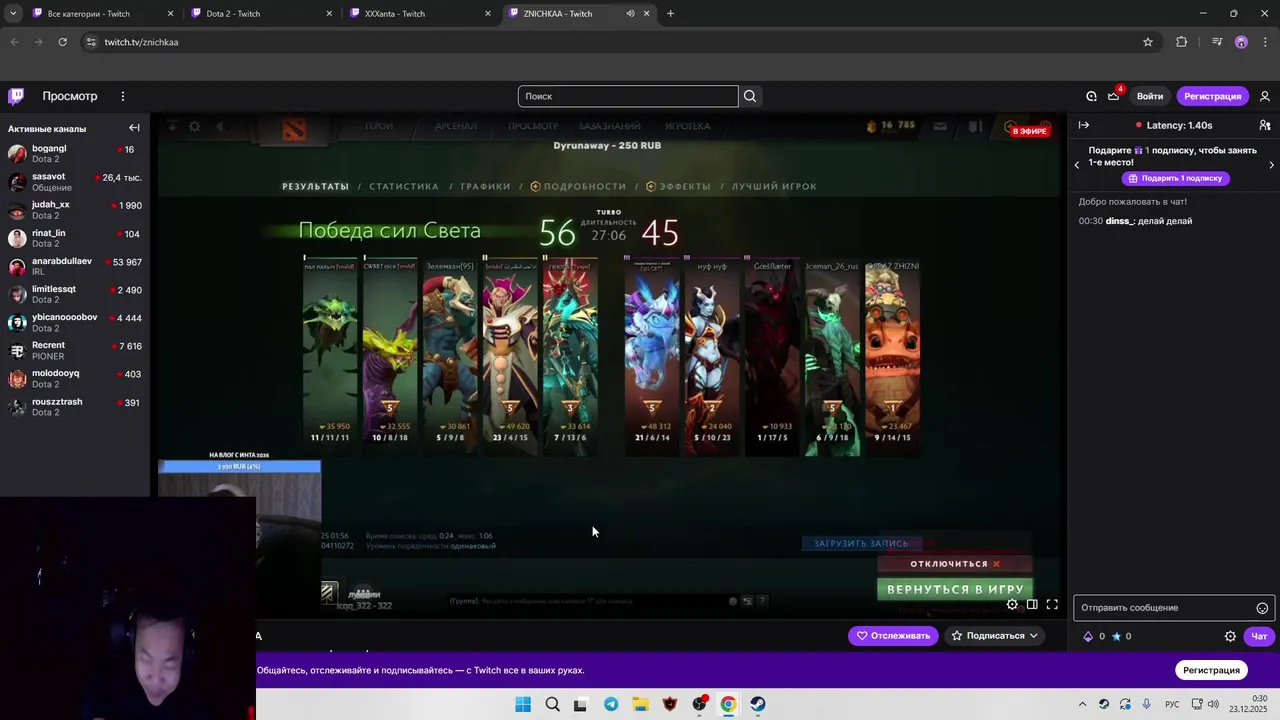Viewport: 1280px width, 720px height.
Task: Click Подарить 1 подписку button
Action: [x=1175, y=178]
